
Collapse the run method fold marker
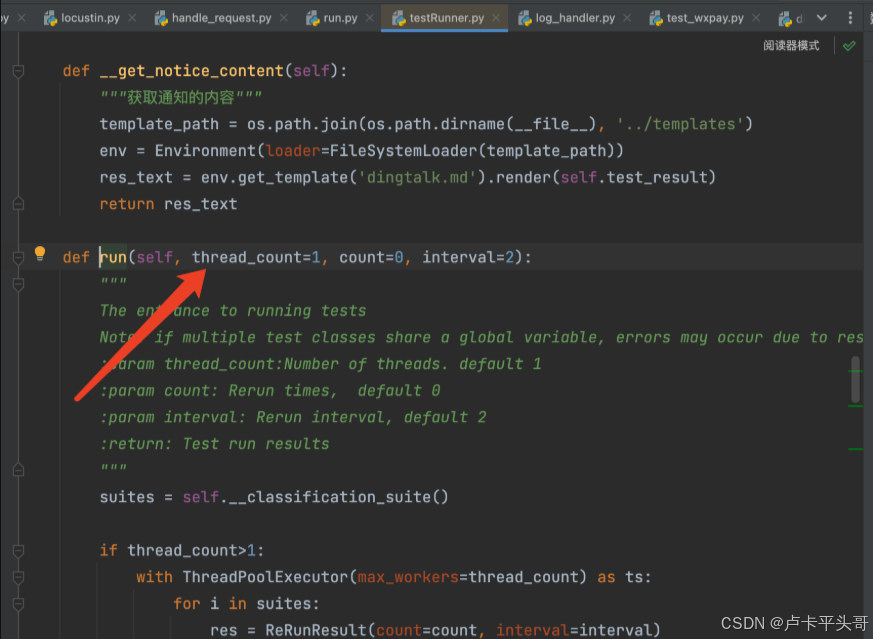18,257
